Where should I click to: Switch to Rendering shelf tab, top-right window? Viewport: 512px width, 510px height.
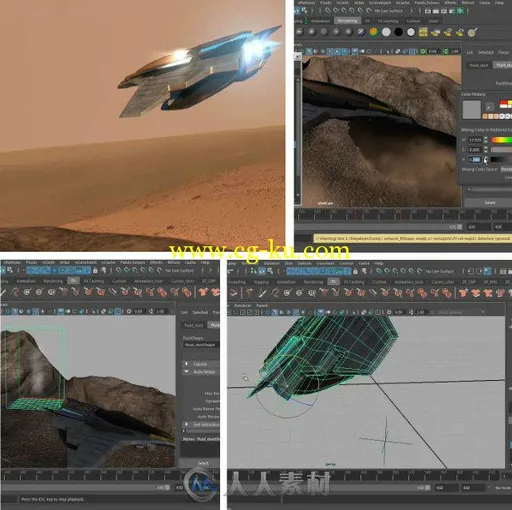[347, 21]
